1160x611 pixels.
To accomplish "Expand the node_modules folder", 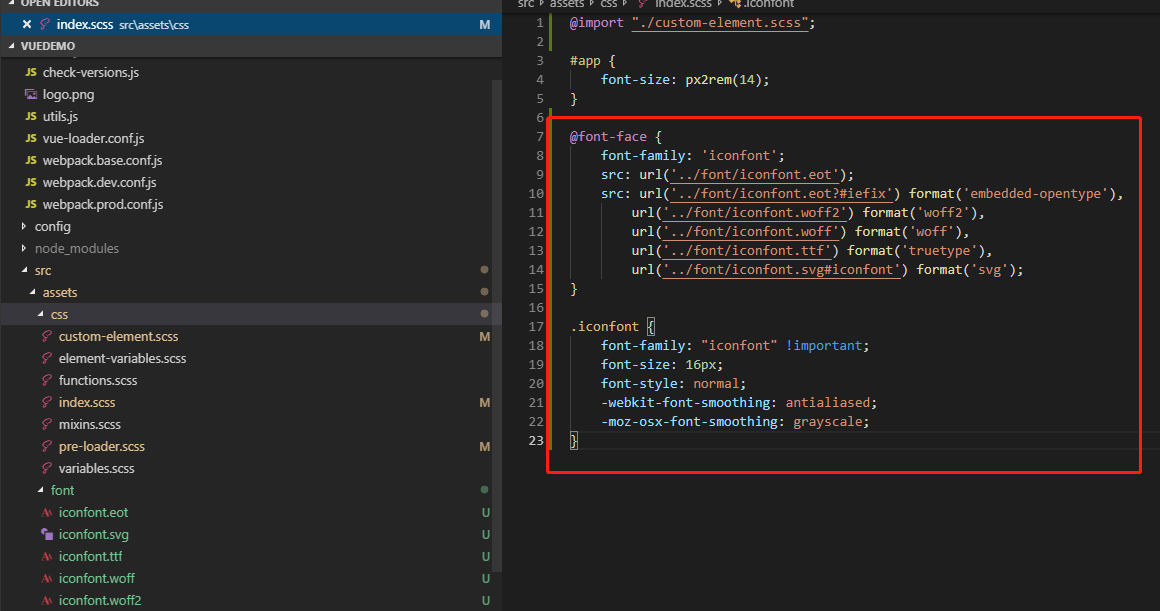I will pos(25,249).
